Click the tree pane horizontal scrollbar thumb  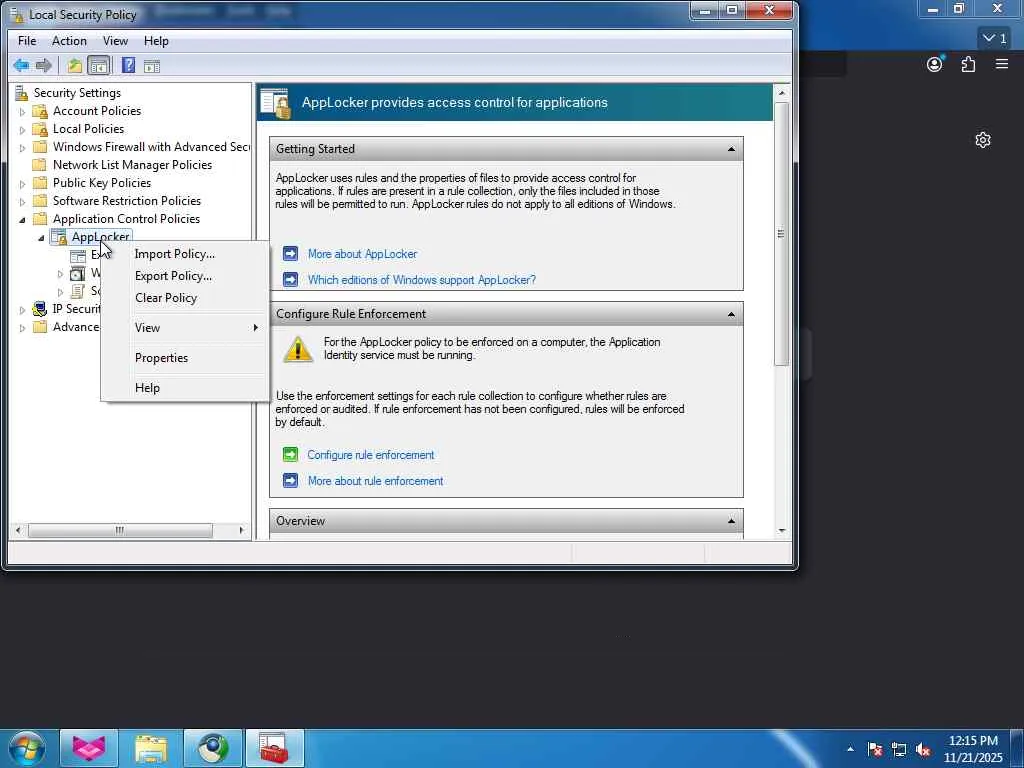coord(120,530)
